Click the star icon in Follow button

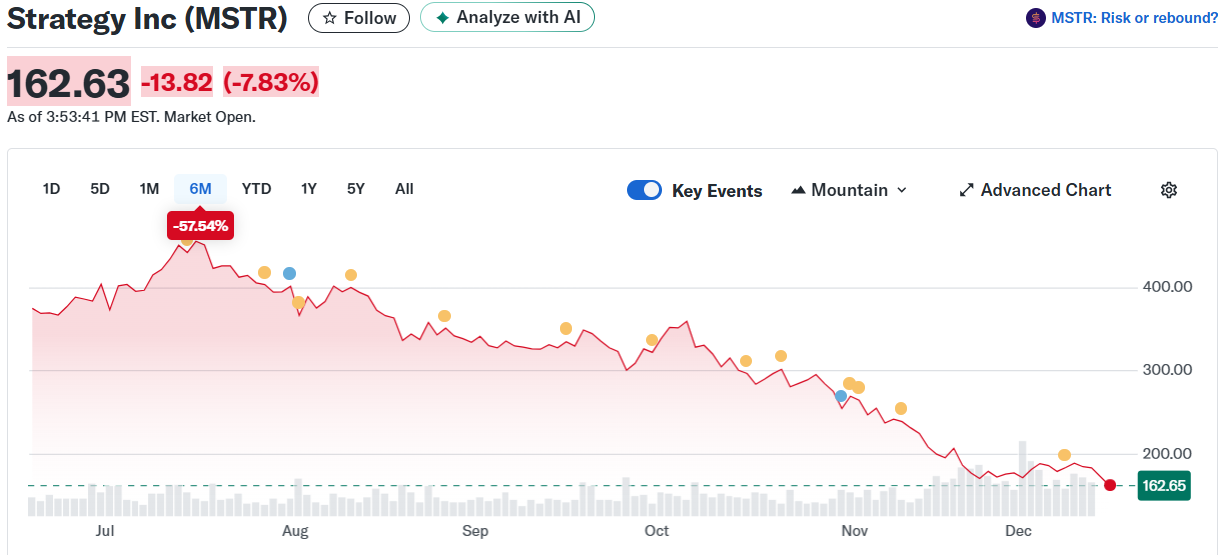(x=329, y=18)
